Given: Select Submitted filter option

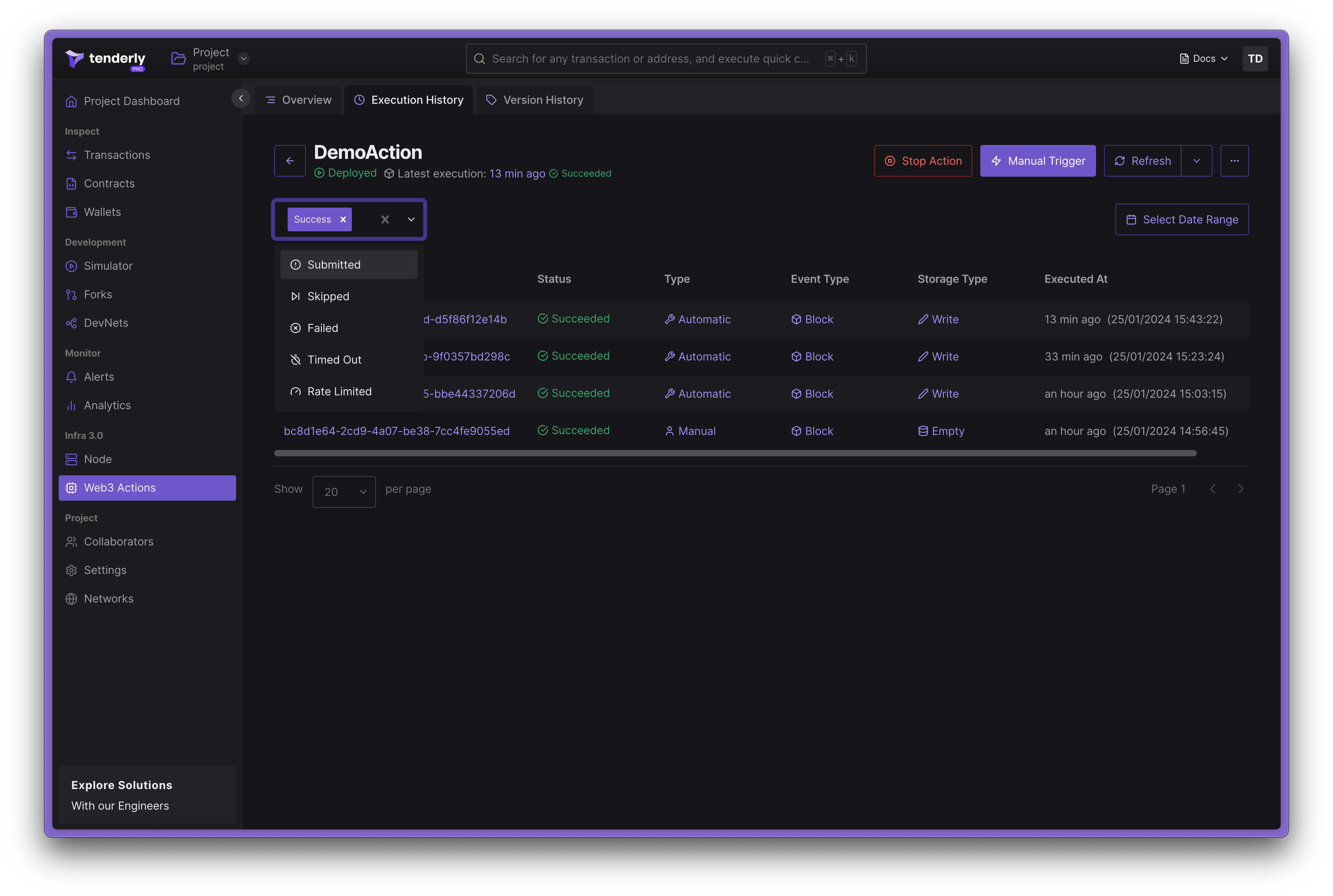Looking at the screenshot, I should click(x=349, y=265).
